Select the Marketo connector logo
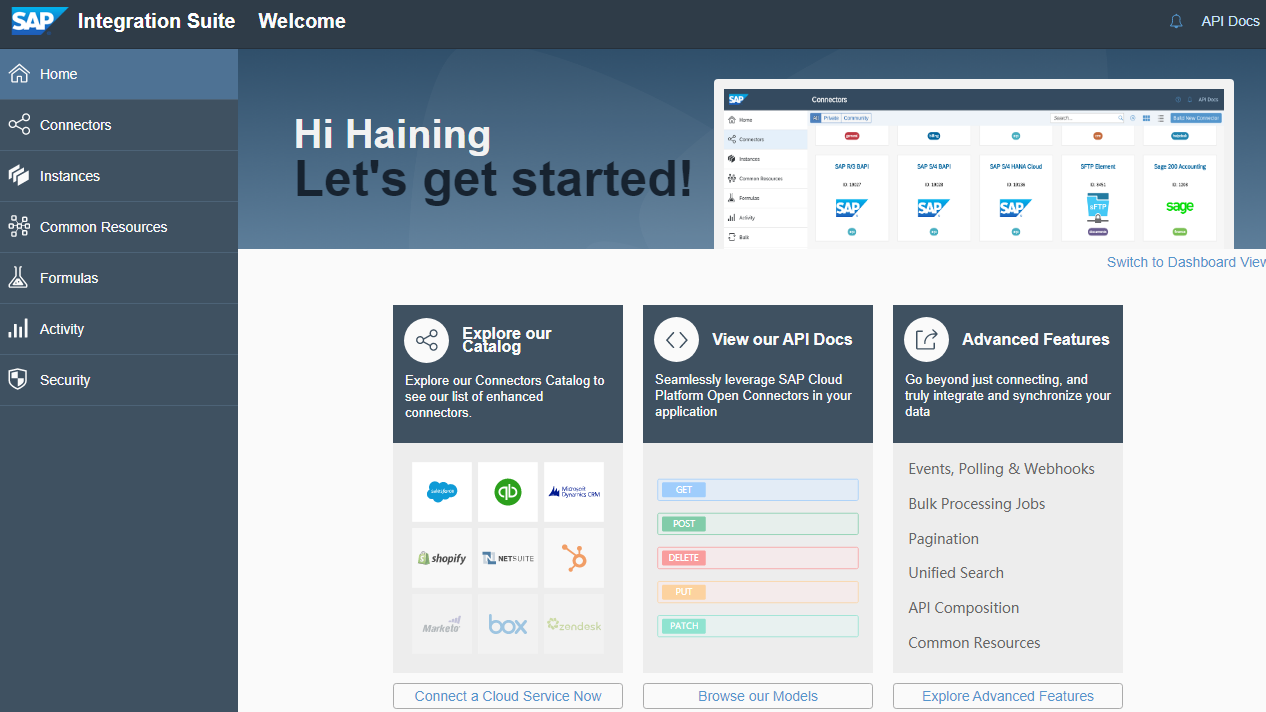Screen dimensions: 1266x712 click(442, 624)
